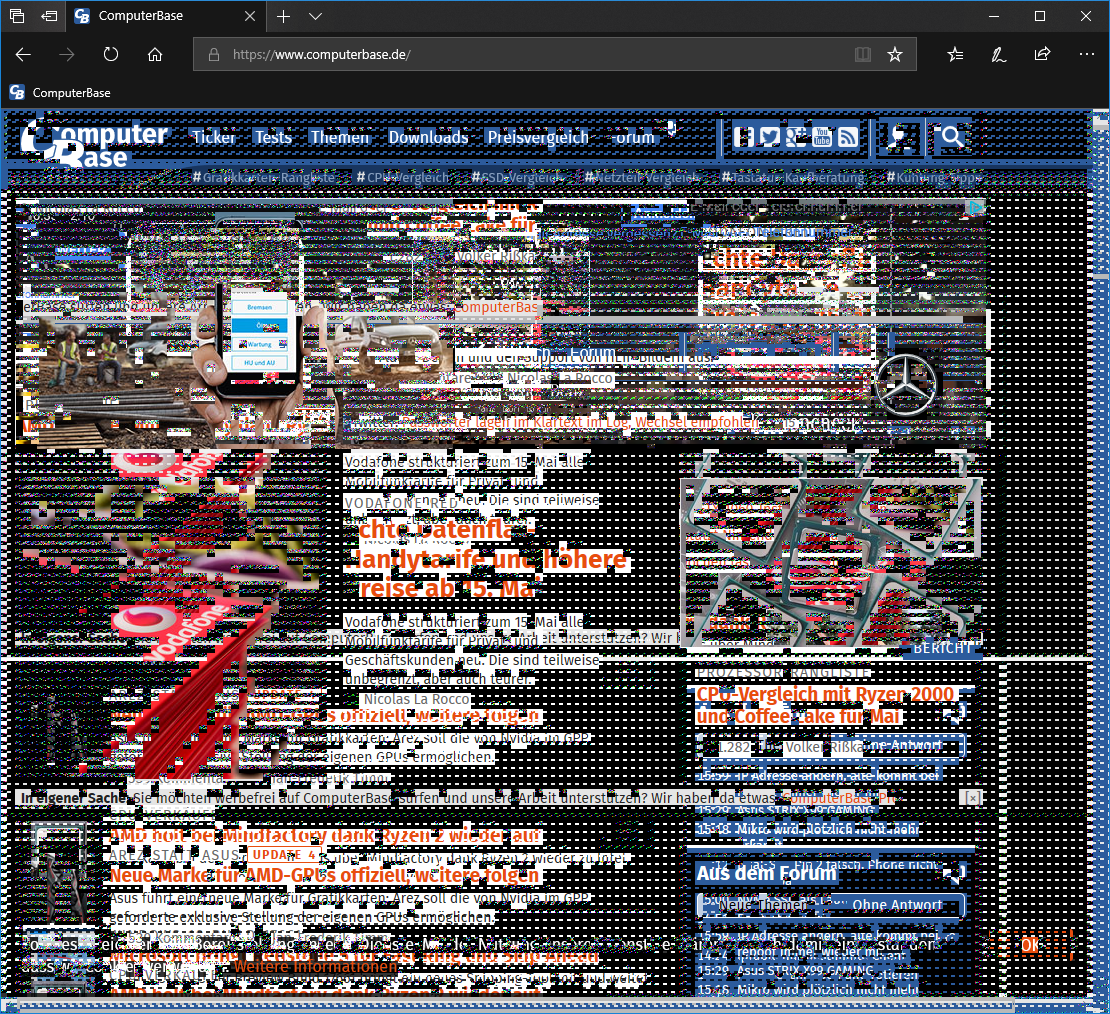Follow the Weitere Informationen link
The image size is (1110, 1014).
click(x=316, y=967)
